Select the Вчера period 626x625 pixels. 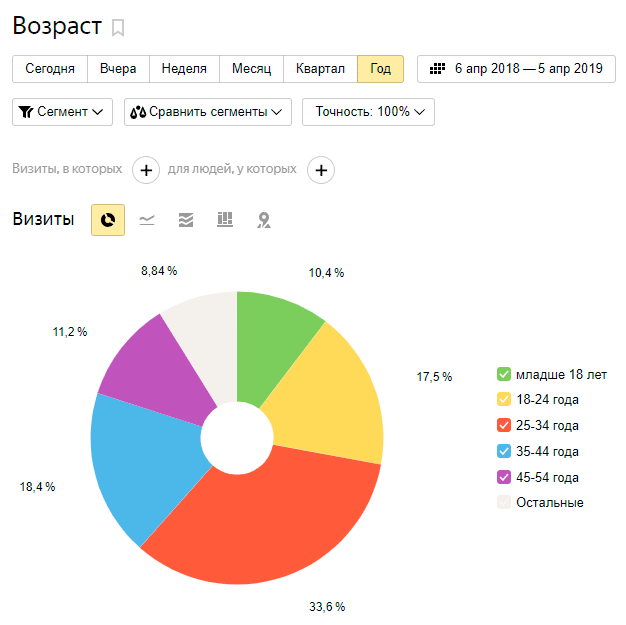point(118,69)
